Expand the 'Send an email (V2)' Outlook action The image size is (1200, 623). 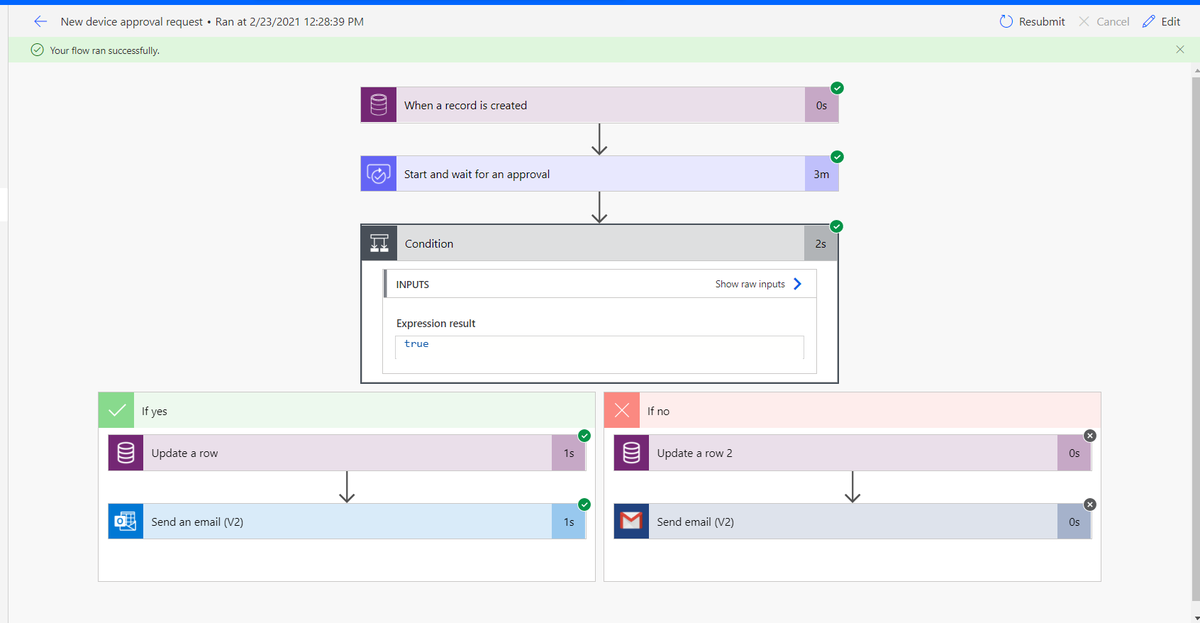click(347, 522)
